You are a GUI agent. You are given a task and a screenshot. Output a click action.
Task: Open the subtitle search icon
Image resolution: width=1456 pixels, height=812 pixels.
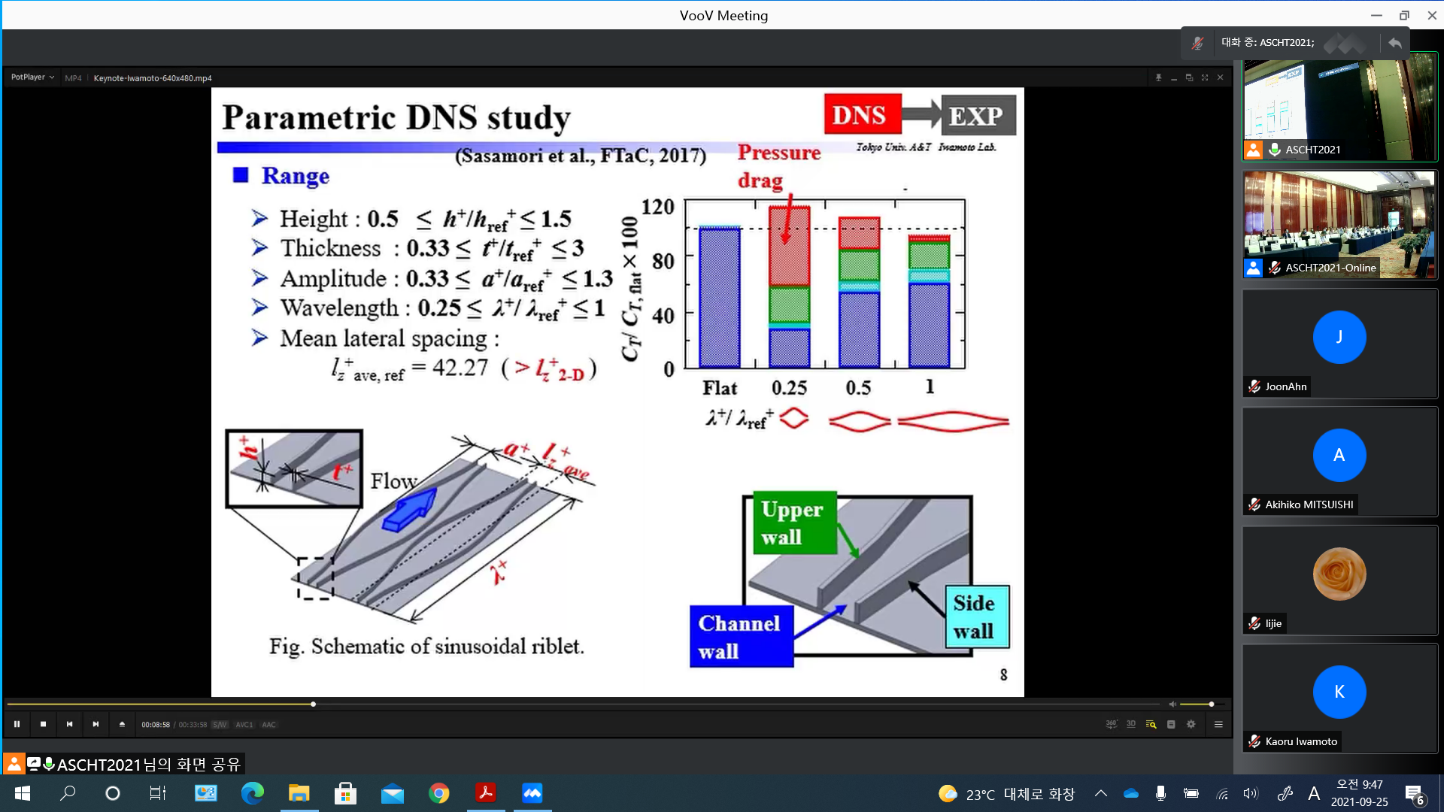click(x=1151, y=724)
